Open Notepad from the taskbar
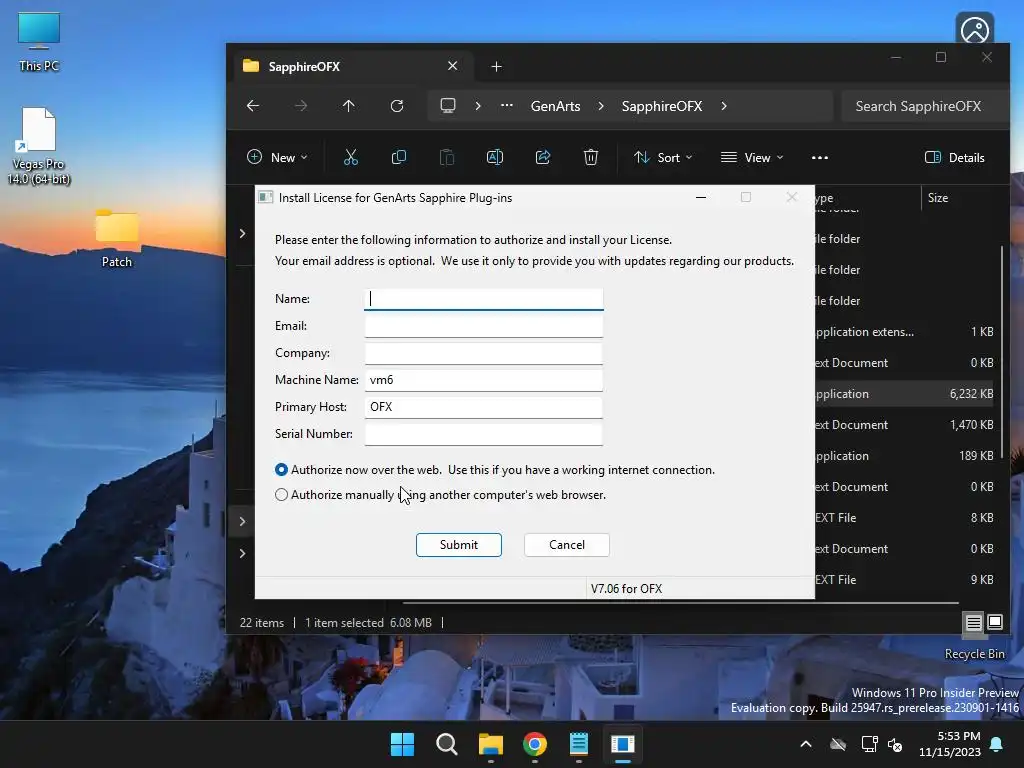The image size is (1024, 768). [579, 744]
